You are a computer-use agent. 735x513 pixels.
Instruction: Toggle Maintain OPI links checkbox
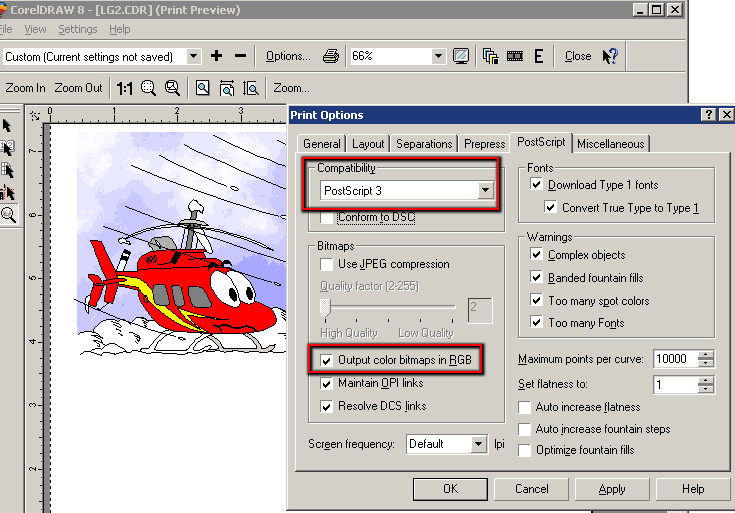(326, 383)
